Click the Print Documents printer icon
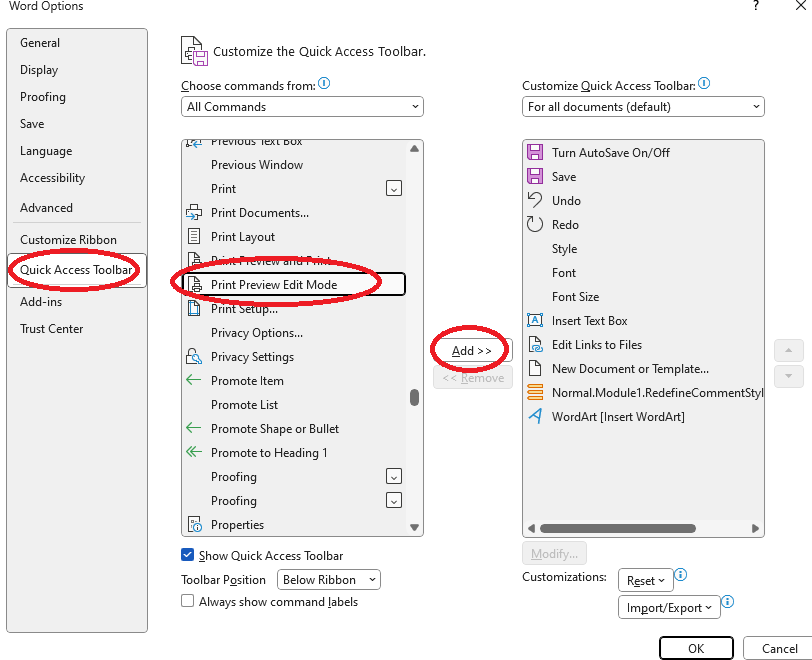This screenshot has height=660, width=812. (194, 212)
